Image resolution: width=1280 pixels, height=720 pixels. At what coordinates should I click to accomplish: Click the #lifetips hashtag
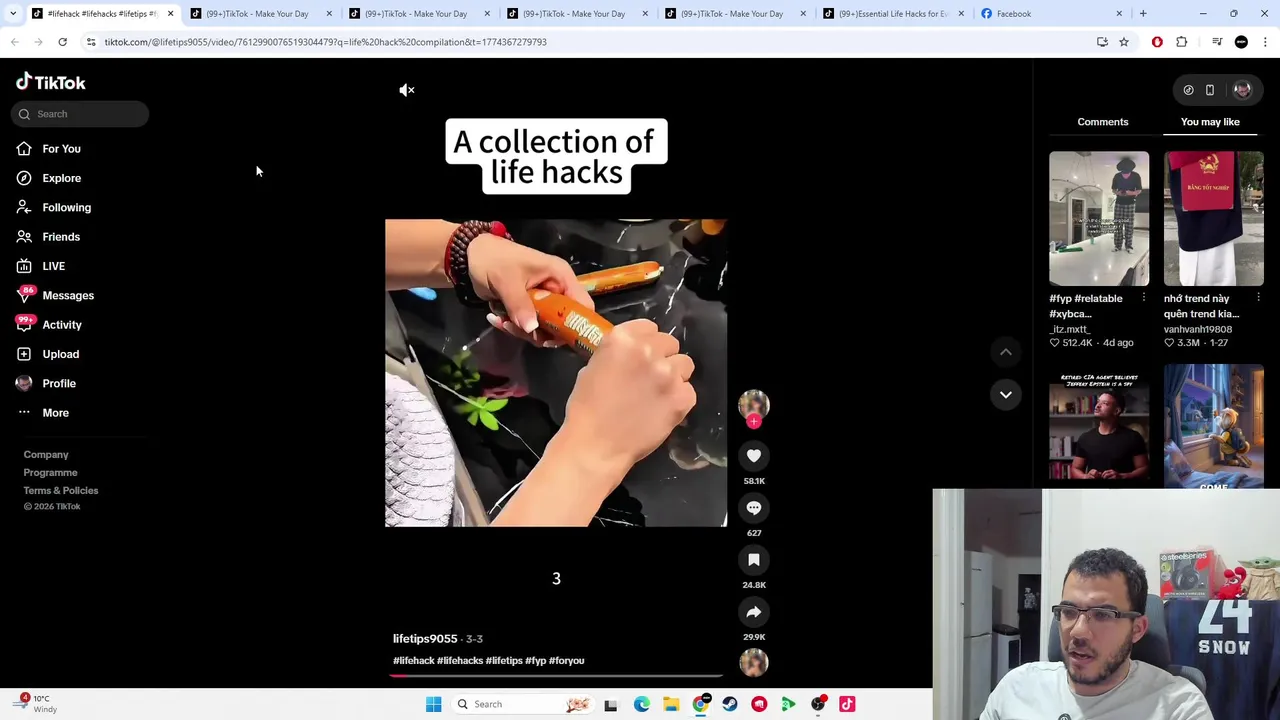click(504, 661)
